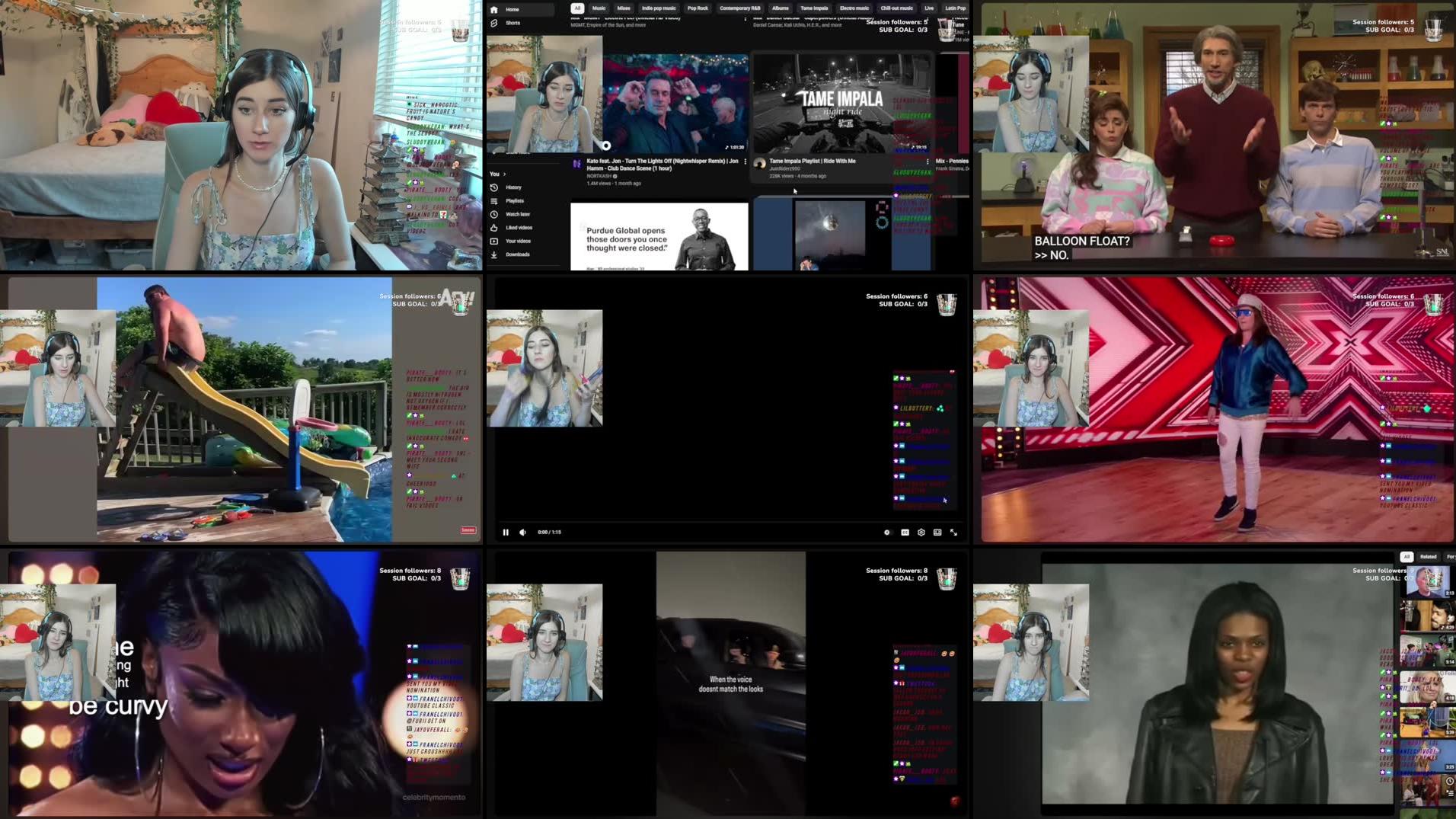This screenshot has height=819, width=1456.
Task: Open YouTube Shorts from the sidebar
Action: click(513, 22)
